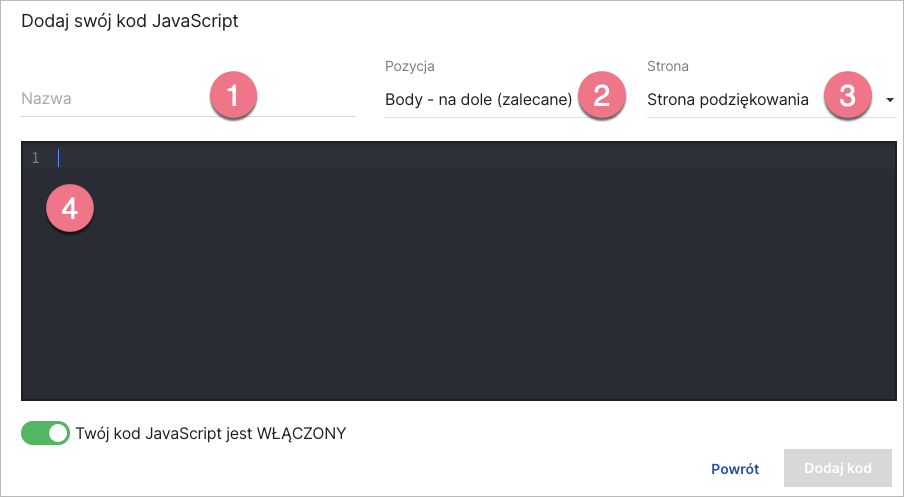Click the red number 3 badge
This screenshot has height=497, width=904.
[x=847, y=97]
